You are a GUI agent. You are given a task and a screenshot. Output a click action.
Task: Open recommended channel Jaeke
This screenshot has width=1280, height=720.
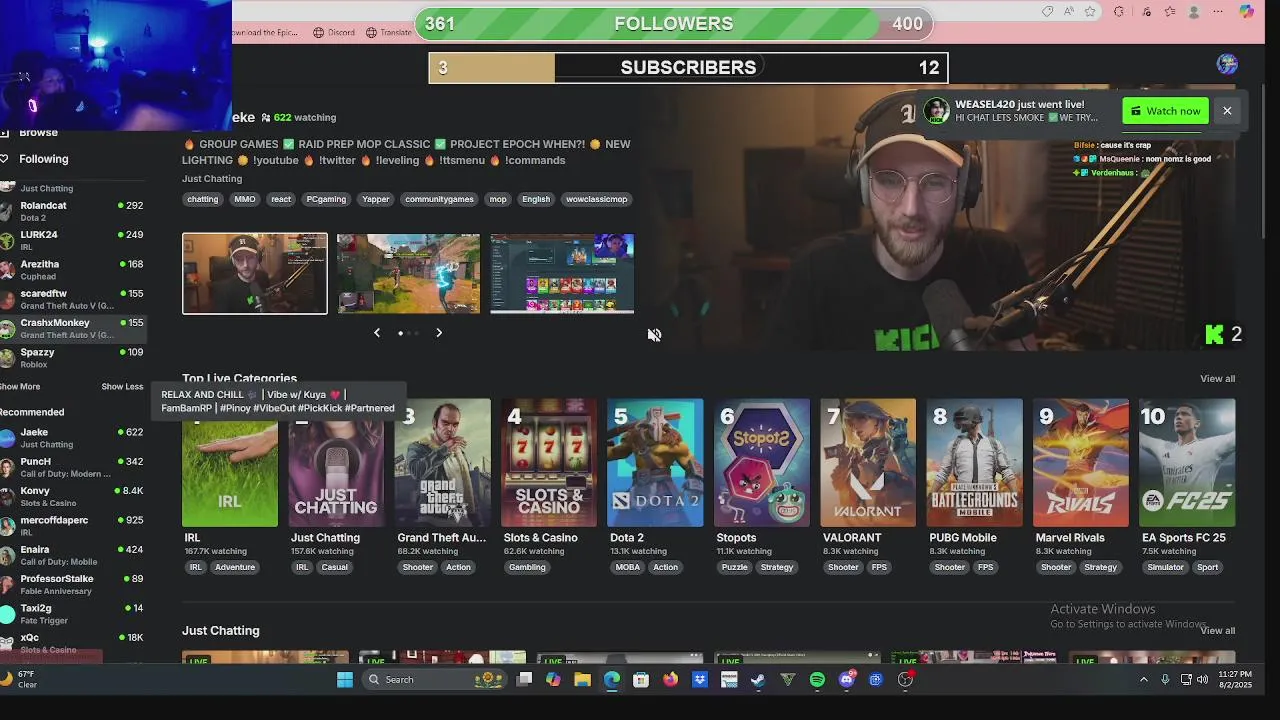[x=72, y=438]
